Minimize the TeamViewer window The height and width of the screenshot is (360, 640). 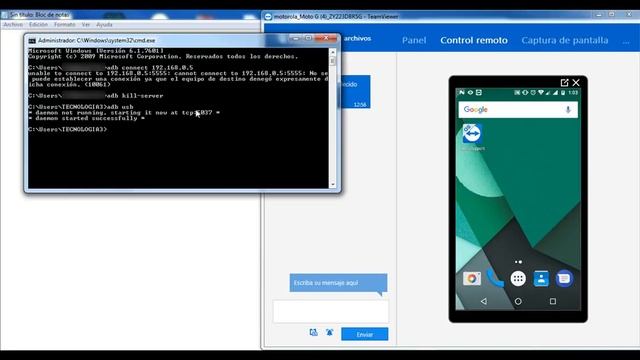click(599, 14)
